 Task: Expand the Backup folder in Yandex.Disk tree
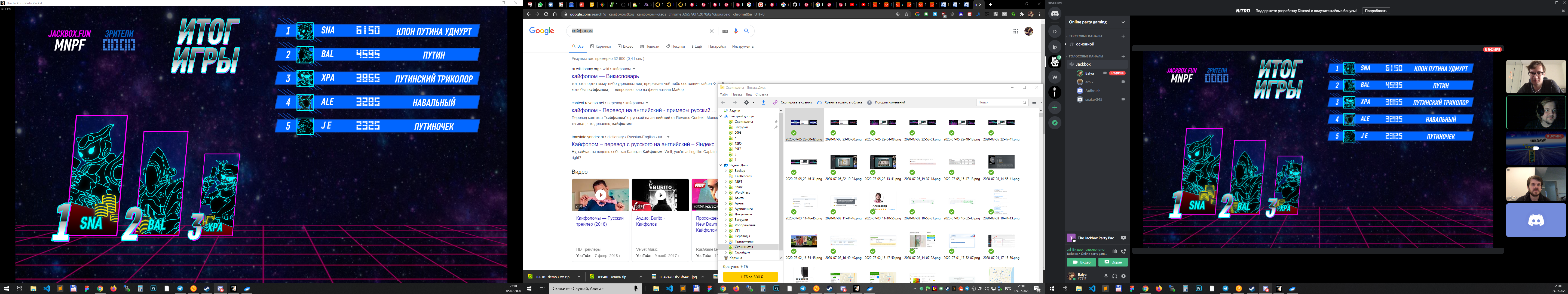pos(726,171)
